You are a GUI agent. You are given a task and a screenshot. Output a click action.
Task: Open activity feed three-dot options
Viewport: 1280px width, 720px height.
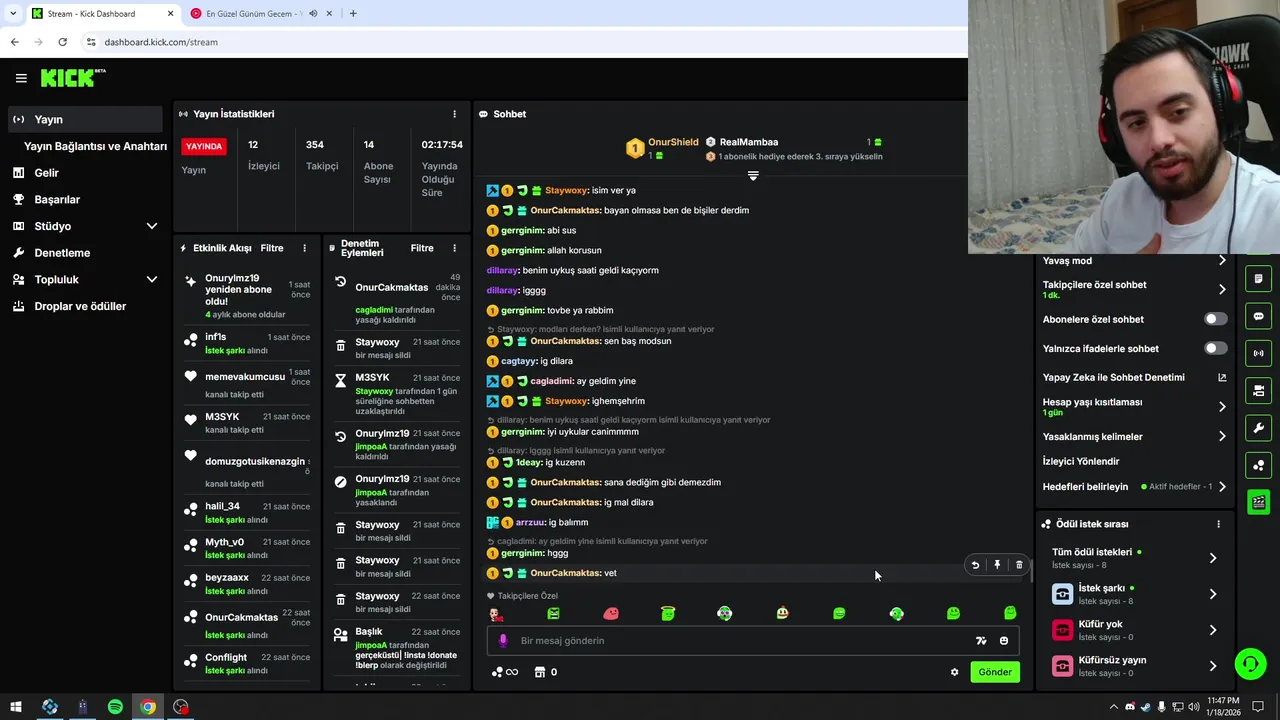304,248
